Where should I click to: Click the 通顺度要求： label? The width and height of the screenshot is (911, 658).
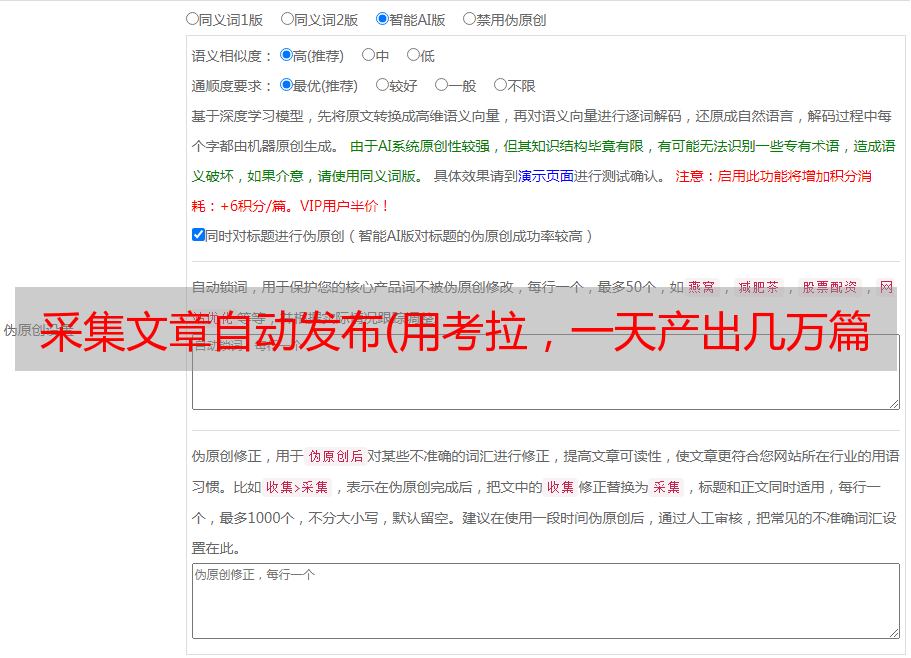point(232,87)
